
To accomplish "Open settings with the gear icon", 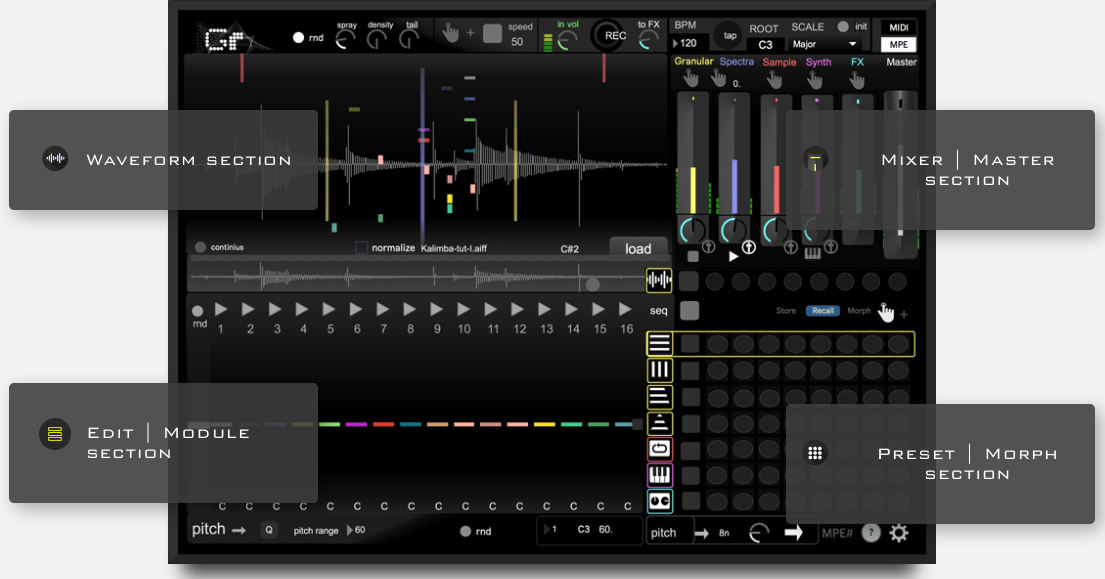I will 899,533.
